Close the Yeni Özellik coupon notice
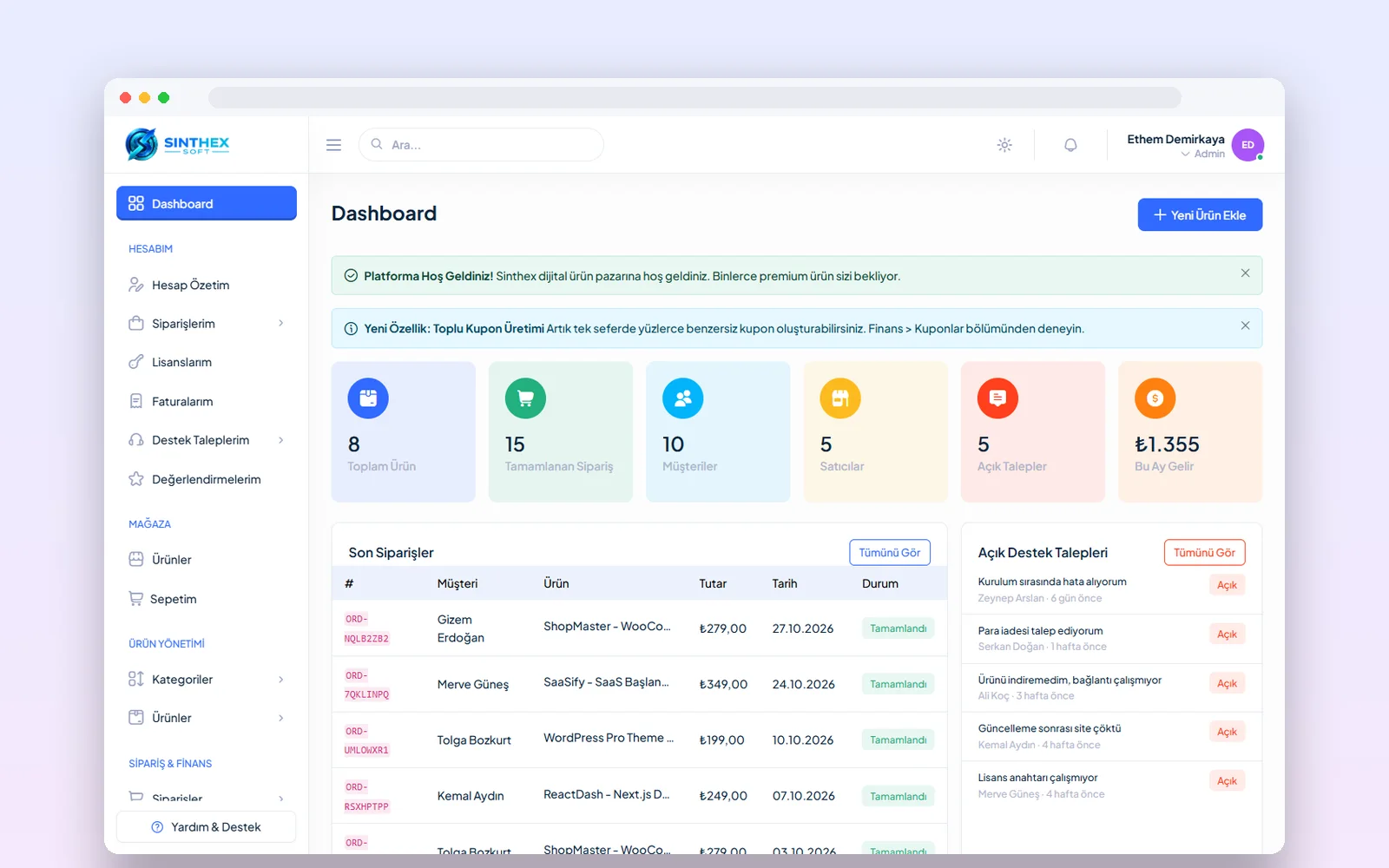This screenshot has width=1389, height=868. click(1245, 325)
